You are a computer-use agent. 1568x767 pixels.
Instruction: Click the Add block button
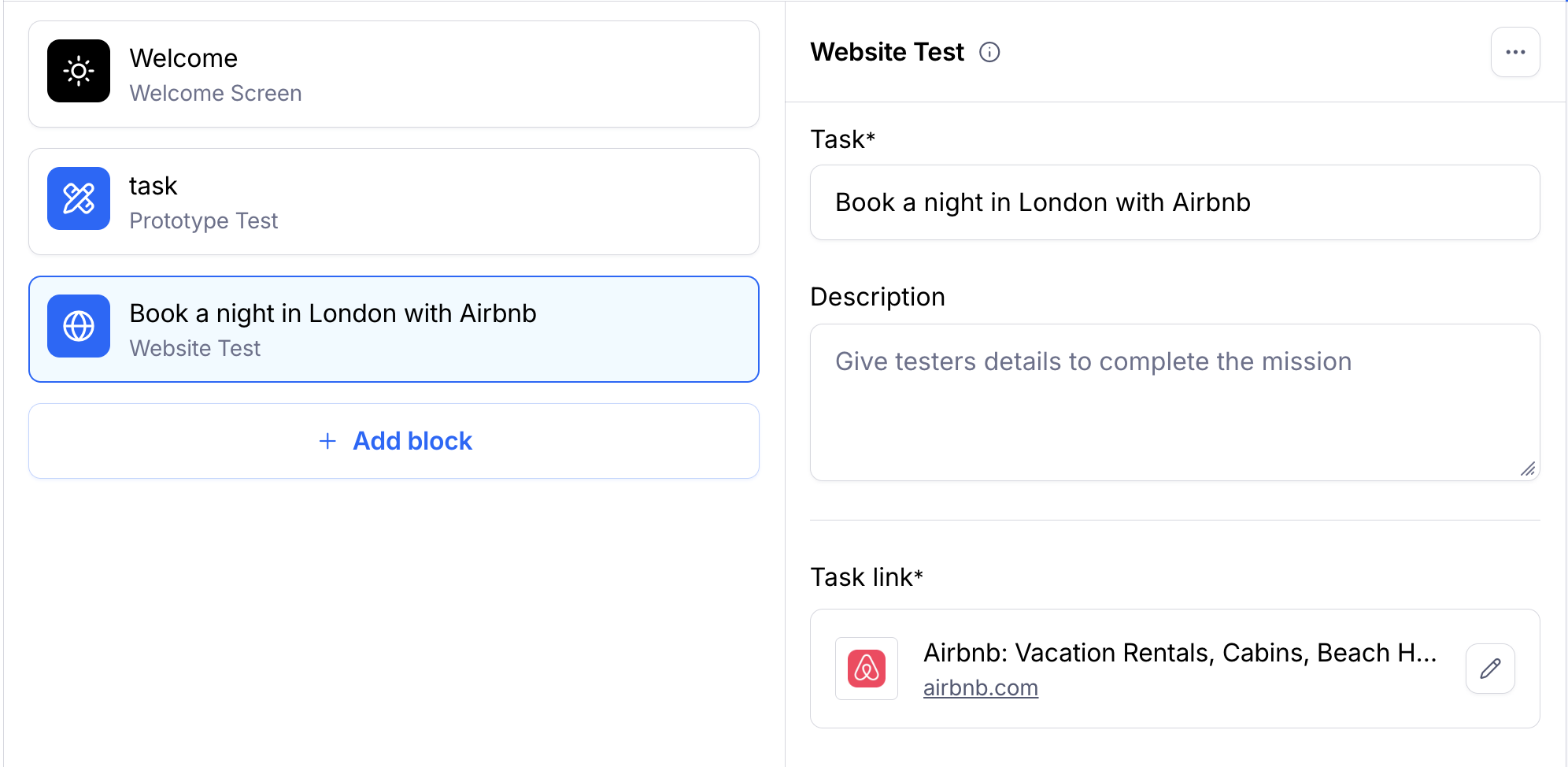(394, 441)
